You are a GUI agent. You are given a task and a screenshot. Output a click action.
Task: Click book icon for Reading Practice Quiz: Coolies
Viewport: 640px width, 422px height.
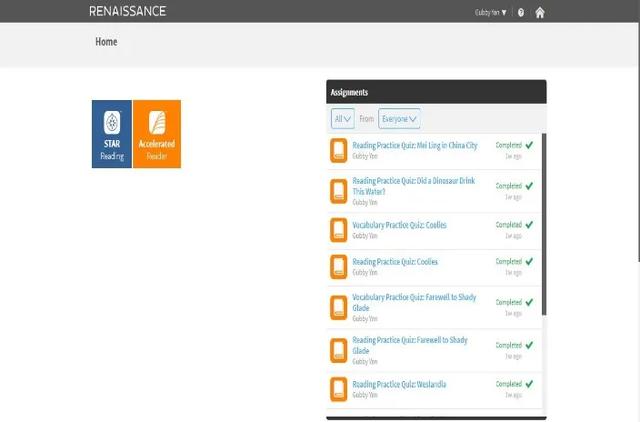click(x=339, y=267)
